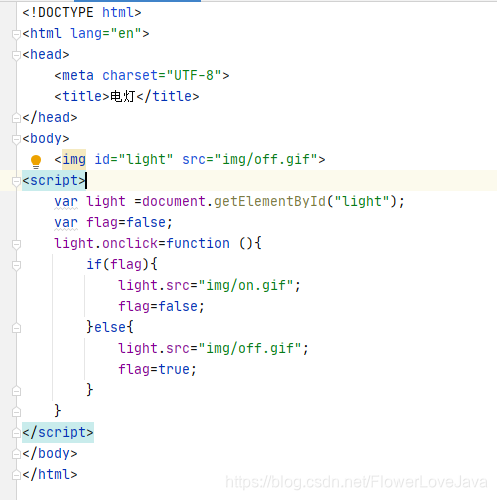The height and width of the screenshot is (500, 497).
Task: Click the function keyword in onclick line
Action: pyautogui.click(x=198, y=244)
